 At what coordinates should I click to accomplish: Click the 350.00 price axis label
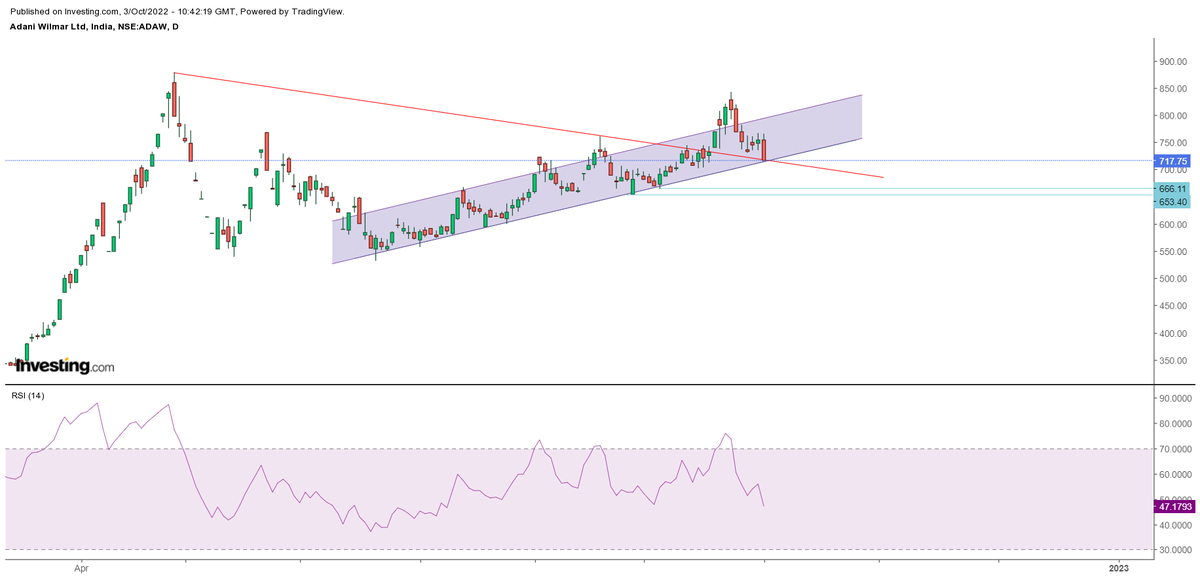point(1172,360)
